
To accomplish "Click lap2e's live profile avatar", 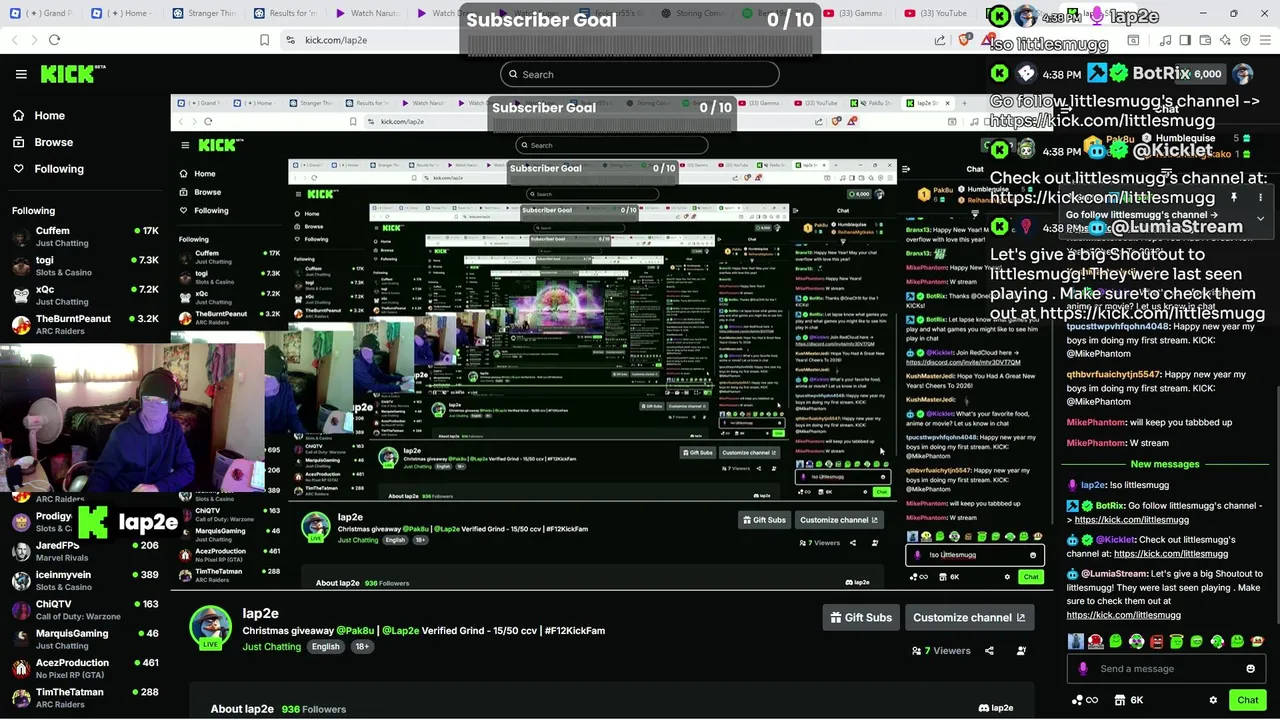I will (x=210, y=628).
